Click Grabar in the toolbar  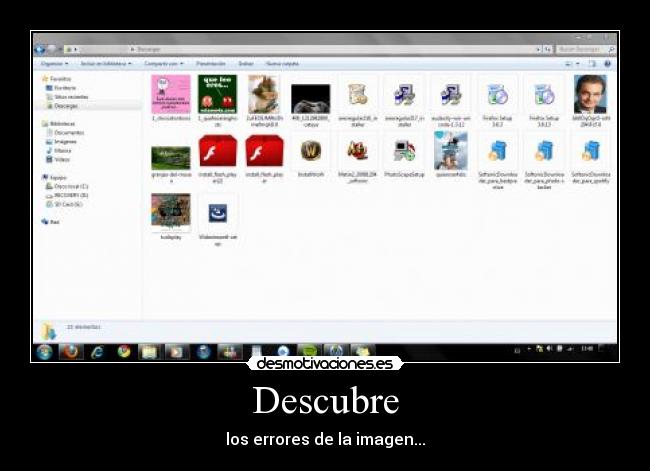pos(246,64)
